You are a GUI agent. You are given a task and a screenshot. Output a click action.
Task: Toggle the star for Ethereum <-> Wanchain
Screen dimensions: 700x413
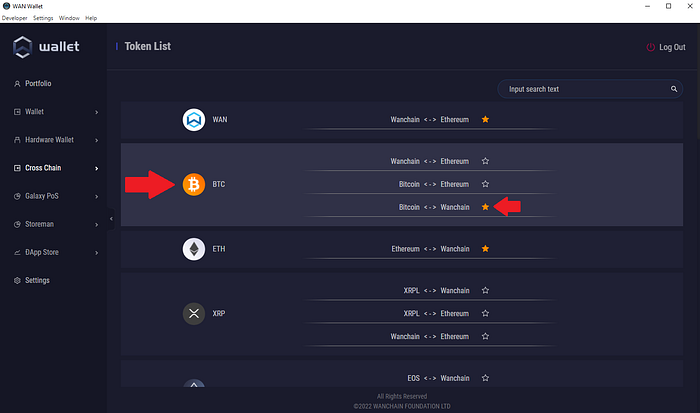coord(485,249)
